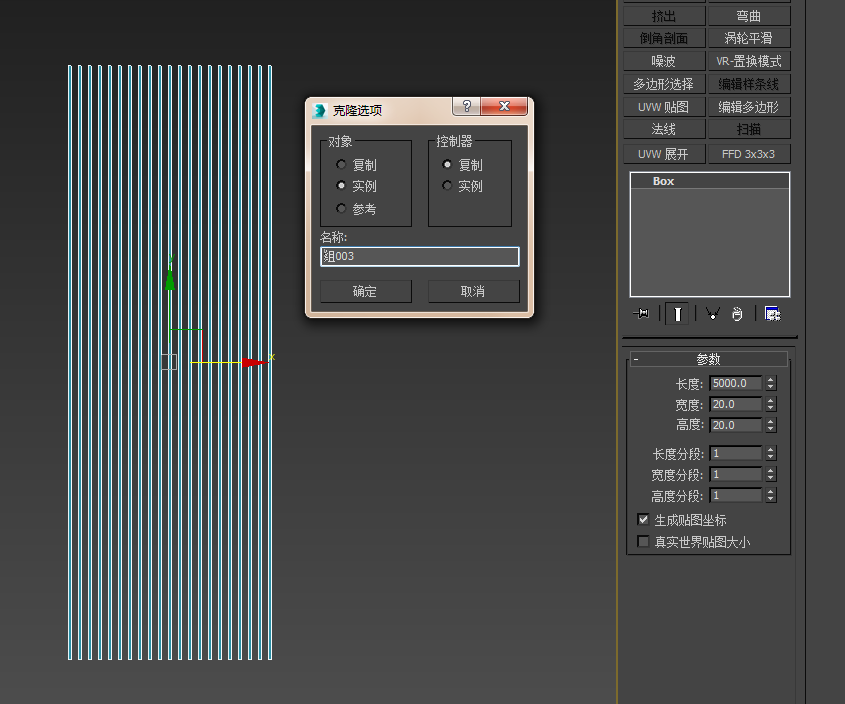Apply the 多边形选择 modifier
The height and width of the screenshot is (704, 845).
pyautogui.click(x=664, y=84)
